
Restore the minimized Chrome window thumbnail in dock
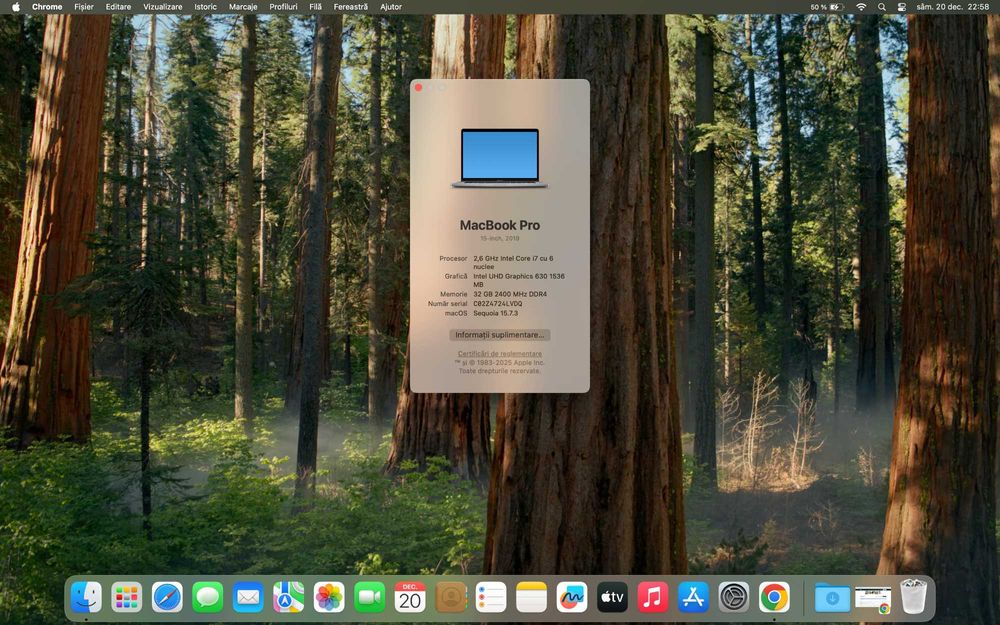pyautogui.click(x=873, y=599)
